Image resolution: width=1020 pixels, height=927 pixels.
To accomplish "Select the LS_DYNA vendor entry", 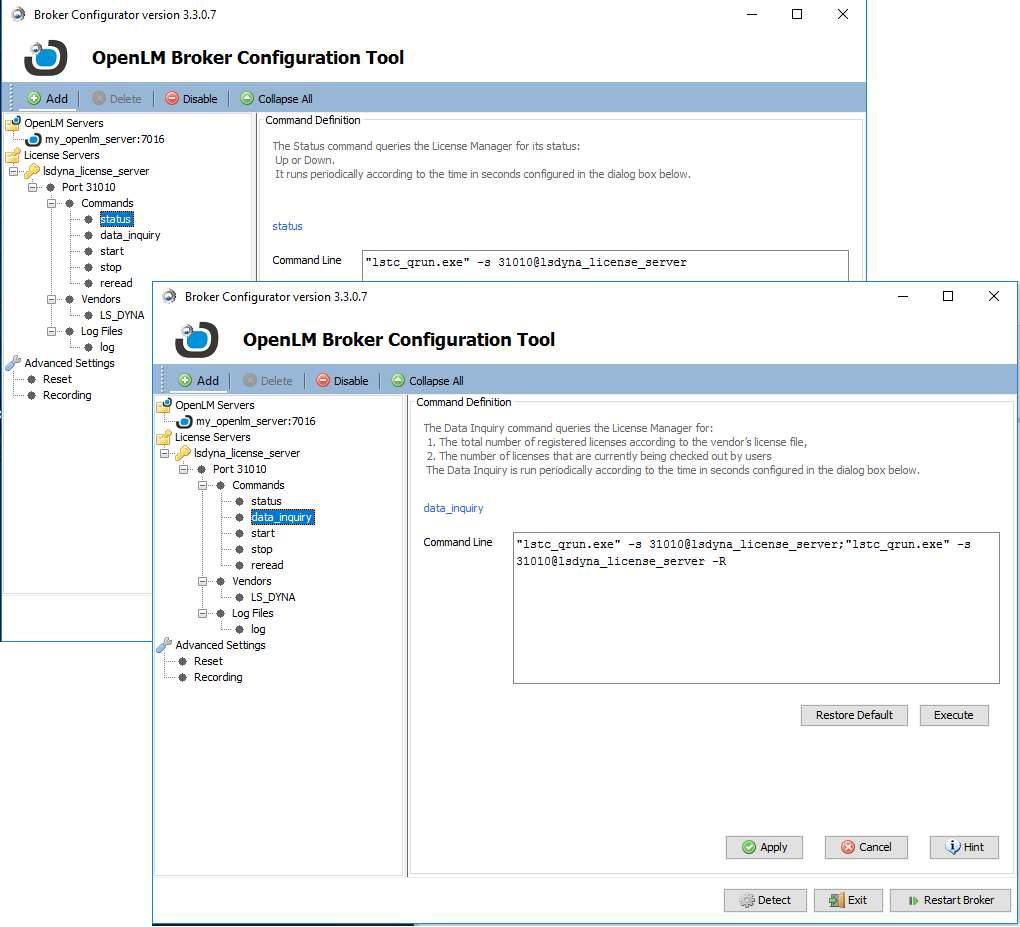I will point(275,597).
